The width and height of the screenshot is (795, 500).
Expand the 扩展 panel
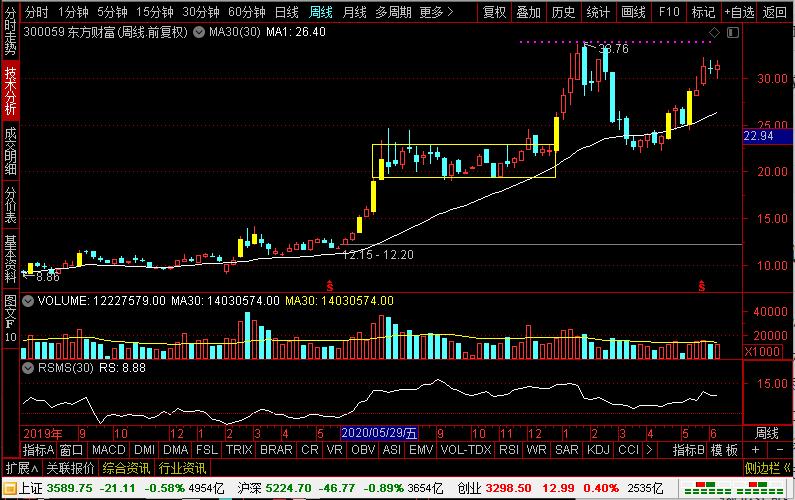tap(21, 468)
